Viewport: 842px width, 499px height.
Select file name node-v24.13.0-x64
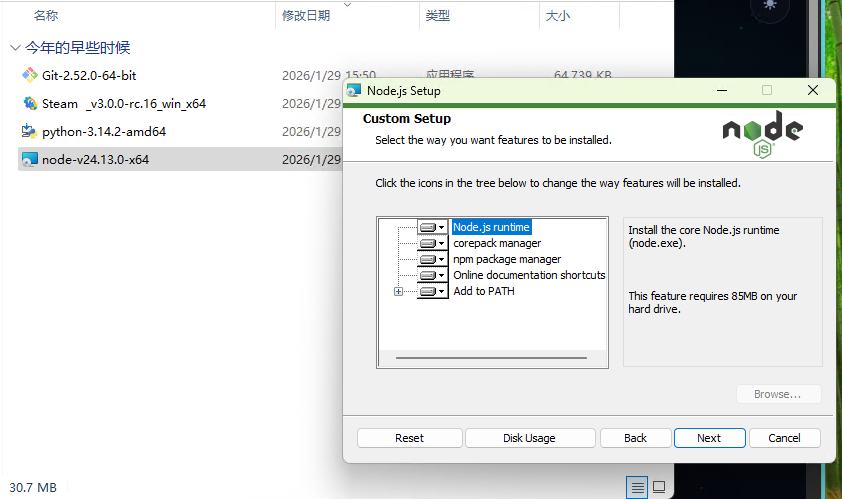pos(96,160)
